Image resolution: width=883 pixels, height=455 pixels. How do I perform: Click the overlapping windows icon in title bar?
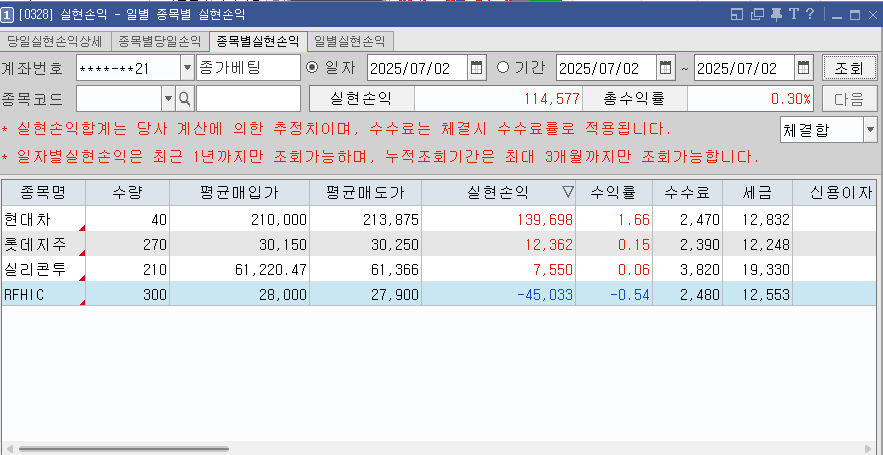pyautogui.click(x=756, y=14)
